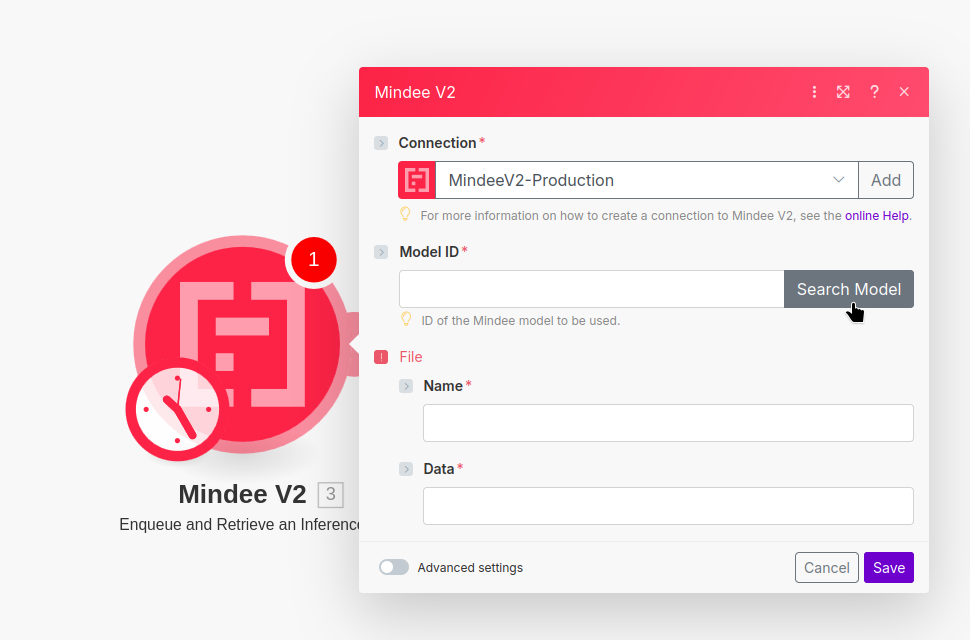Expand the Data field section chevron
Image resolution: width=970 pixels, height=640 pixels.
coord(406,469)
